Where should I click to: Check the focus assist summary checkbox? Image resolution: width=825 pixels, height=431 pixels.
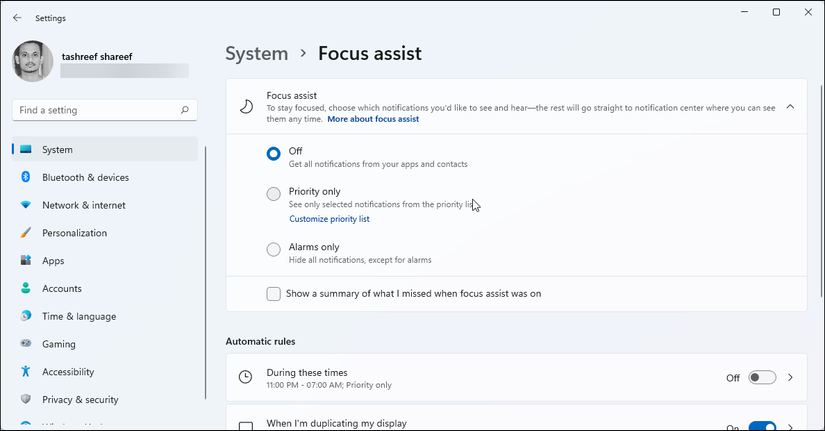click(273, 294)
